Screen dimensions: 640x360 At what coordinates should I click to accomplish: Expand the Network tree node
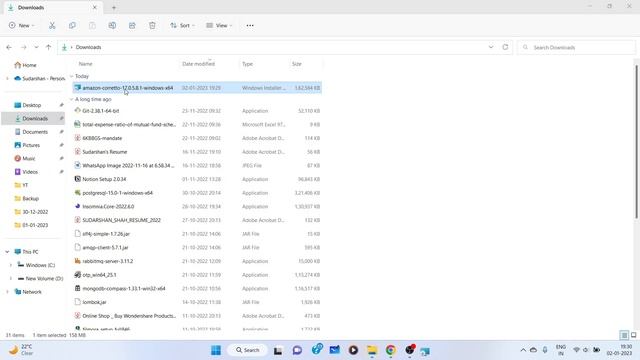coord(7,292)
